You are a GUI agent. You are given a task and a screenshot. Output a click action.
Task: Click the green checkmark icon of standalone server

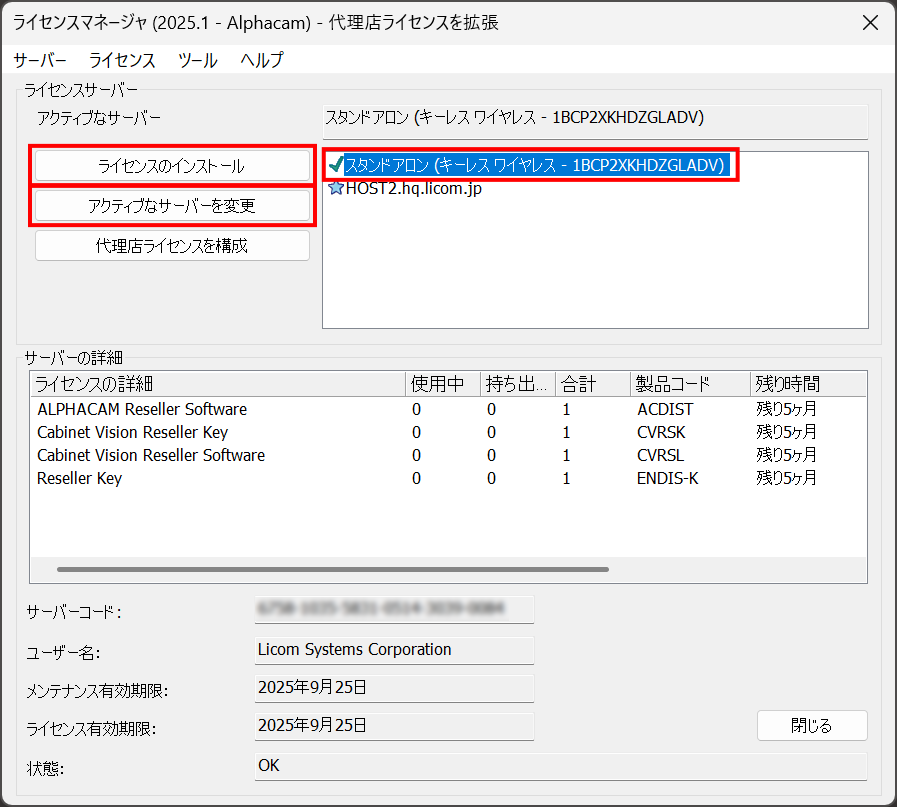point(336,165)
